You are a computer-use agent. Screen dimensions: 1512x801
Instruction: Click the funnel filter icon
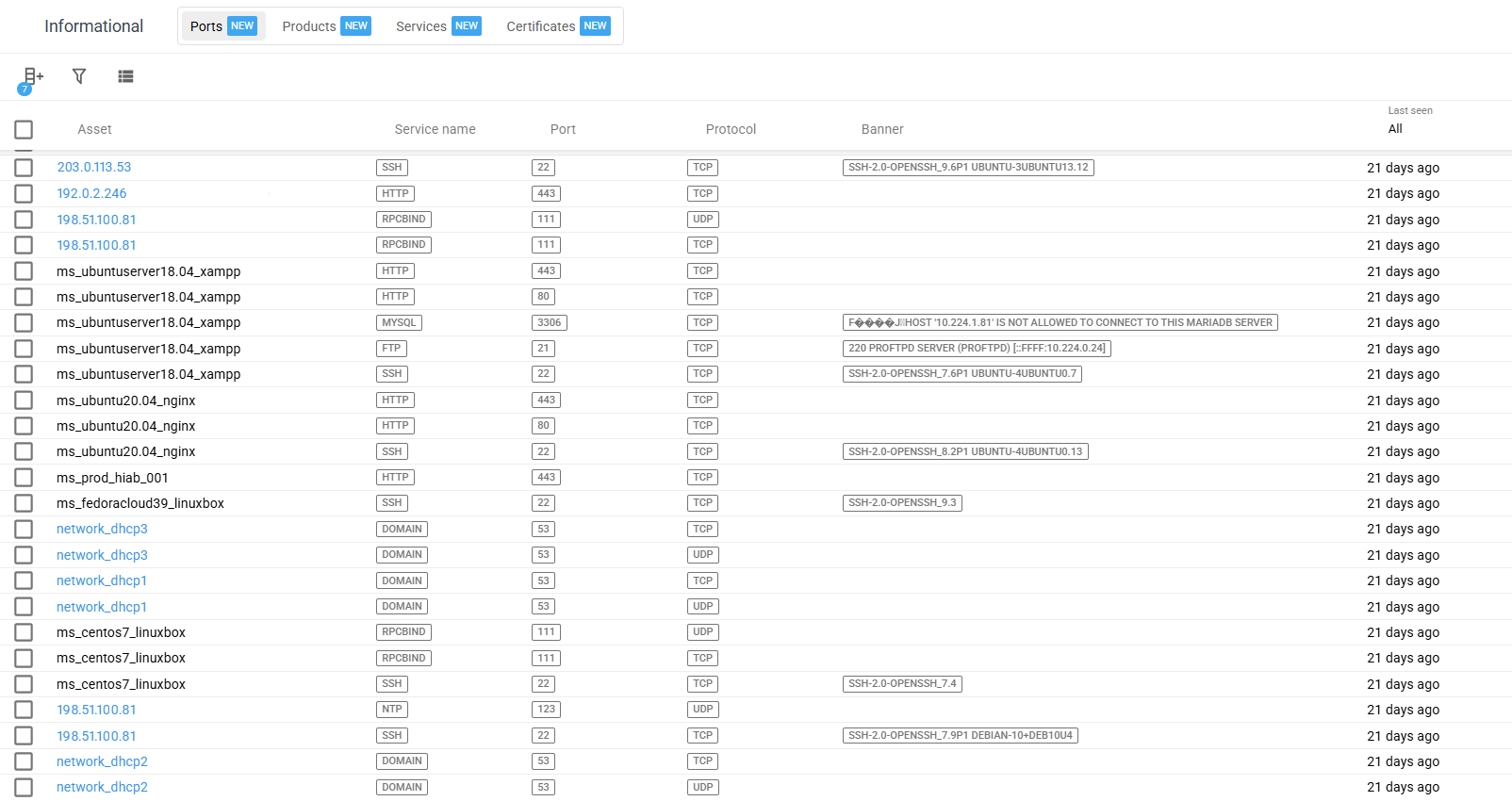click(79, 76)
